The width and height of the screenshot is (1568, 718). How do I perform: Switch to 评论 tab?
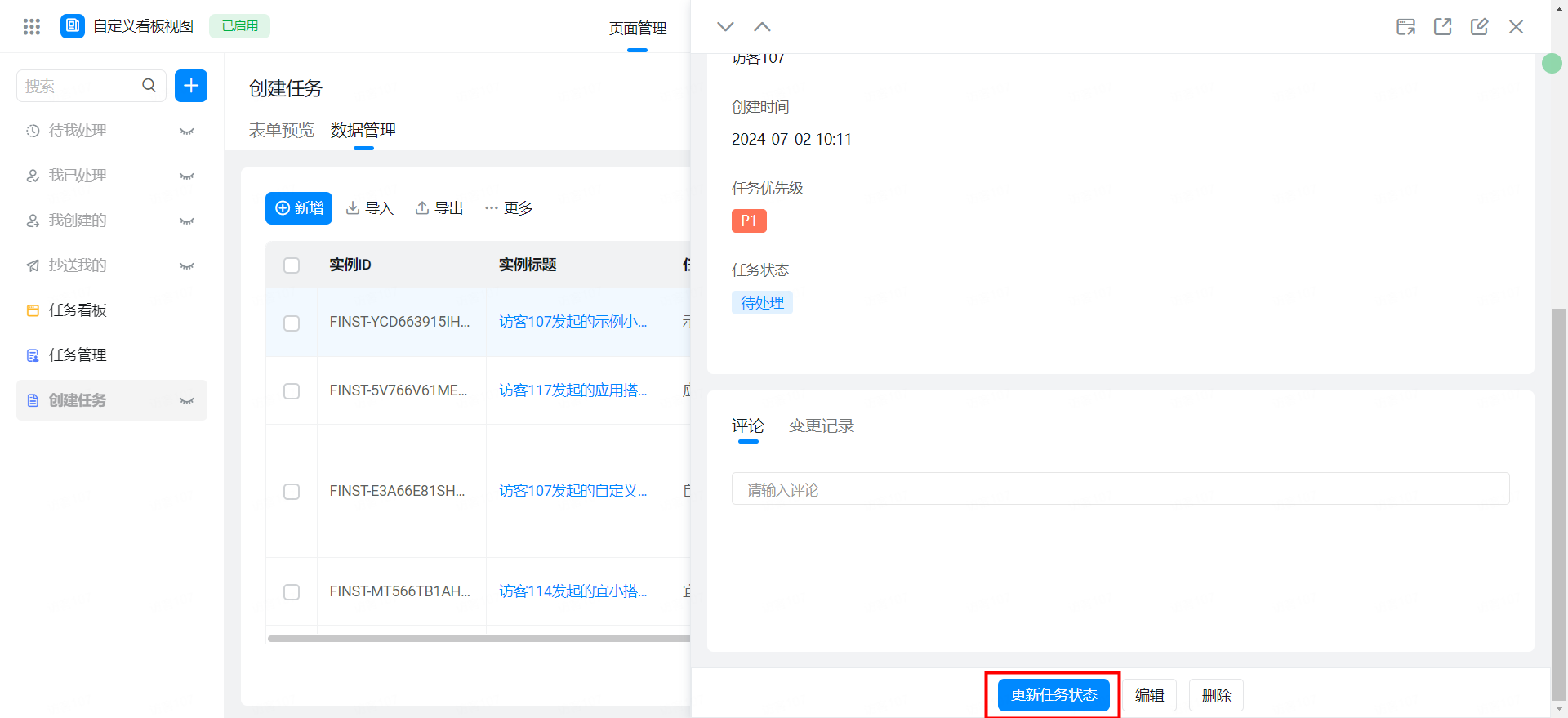pos(748,426)
